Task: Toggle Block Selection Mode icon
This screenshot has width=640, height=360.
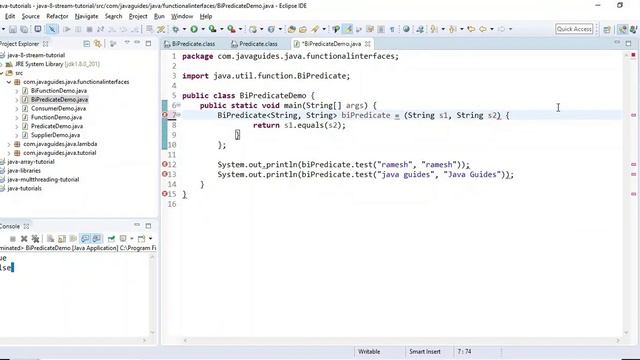Action: click(x=381, y=29)
